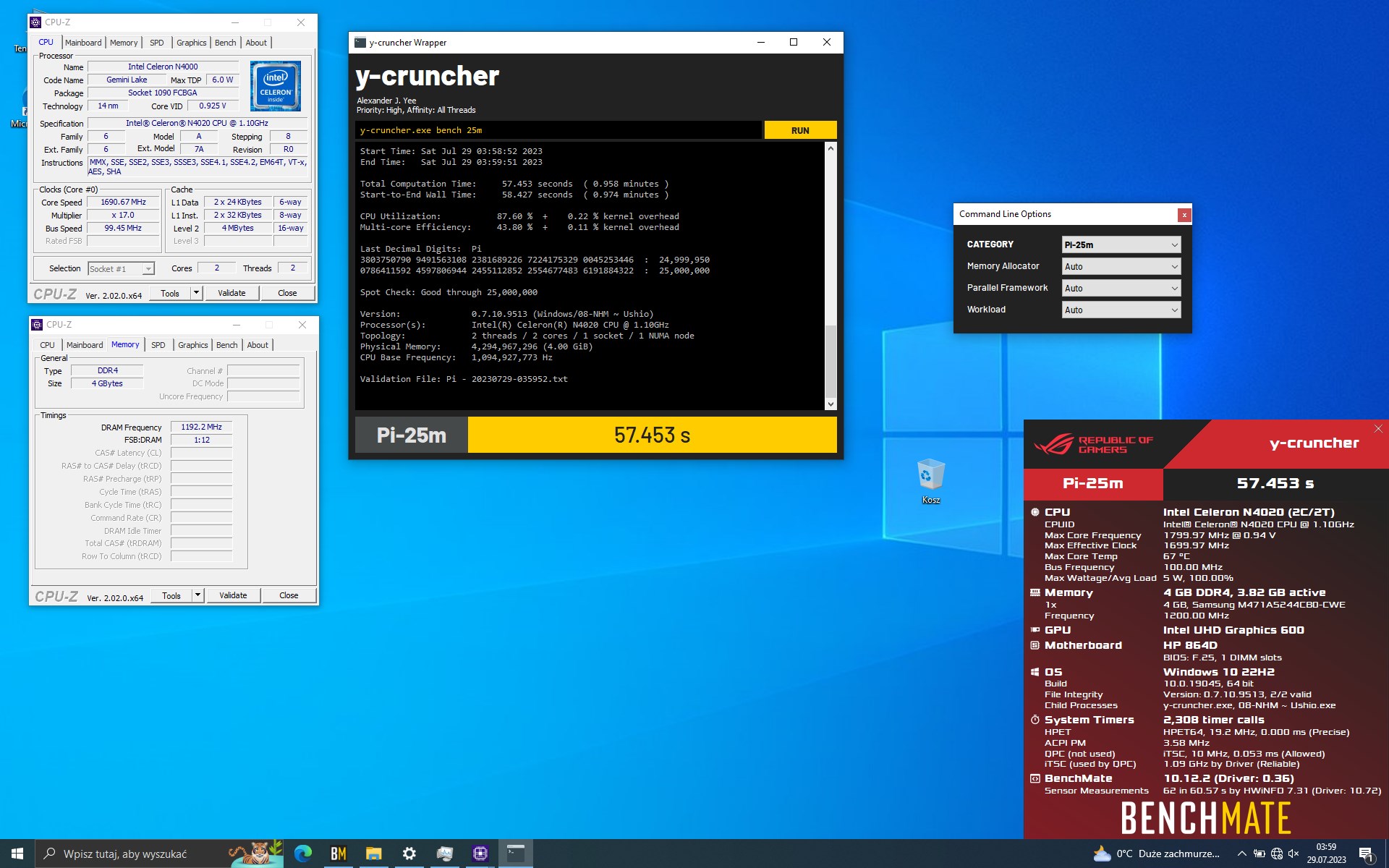This screenshot has width=1389, height=868.
Task: Click the Windows taskbar search box
Action: [159, 854]
